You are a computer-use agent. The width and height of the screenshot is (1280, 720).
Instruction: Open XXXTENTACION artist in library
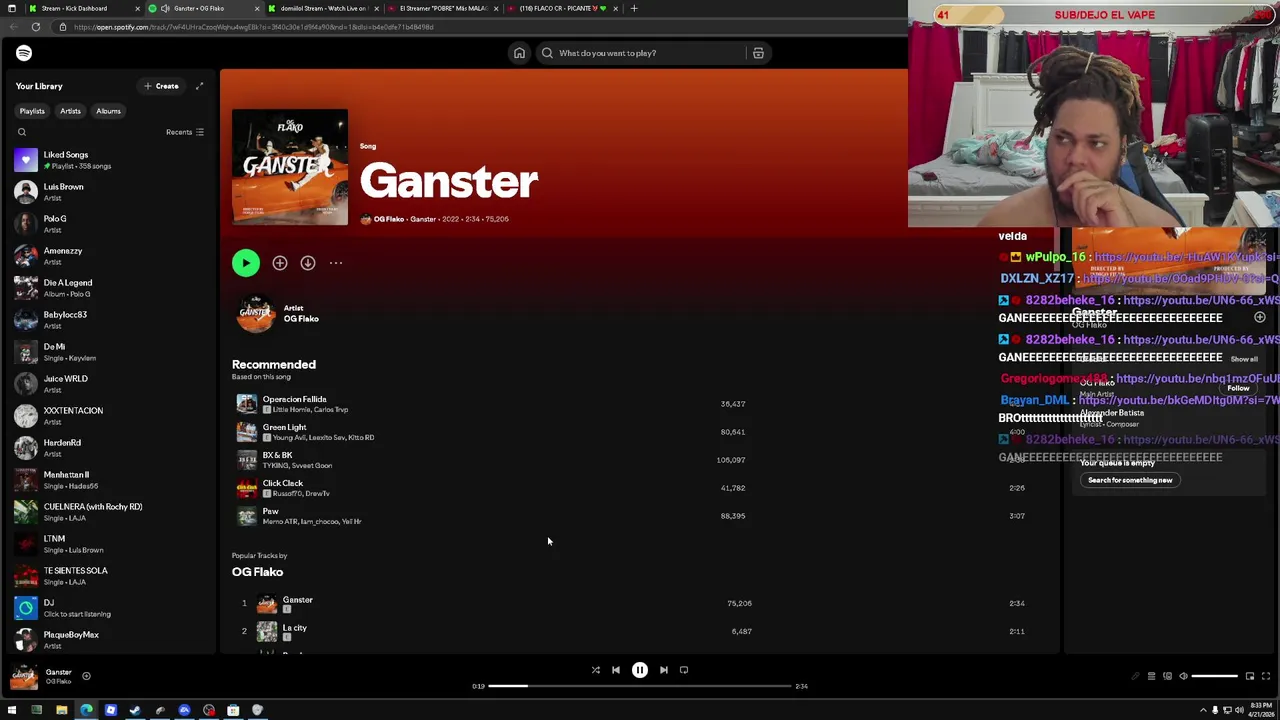pos(110,416)
